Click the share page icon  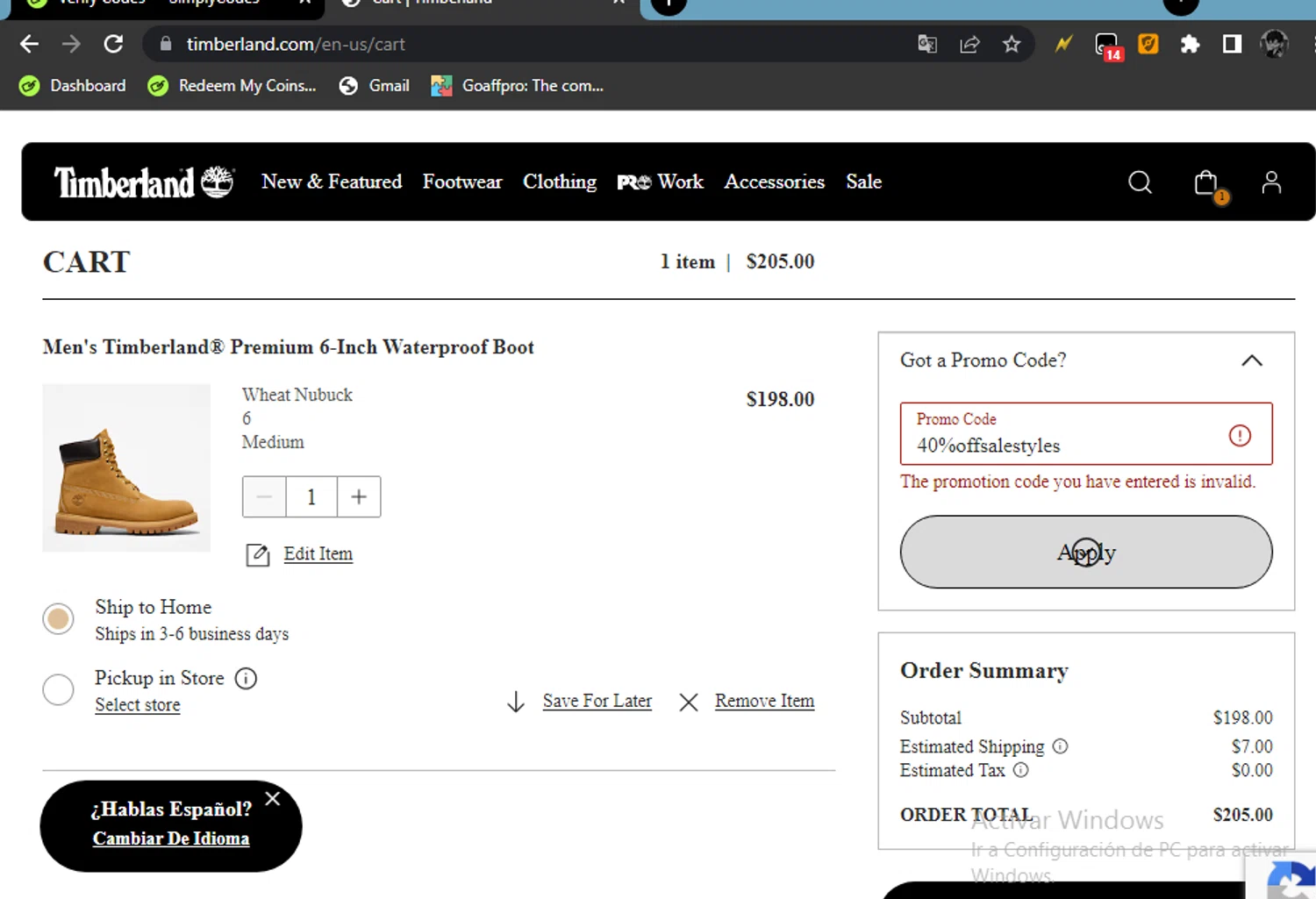coord(969,44)
